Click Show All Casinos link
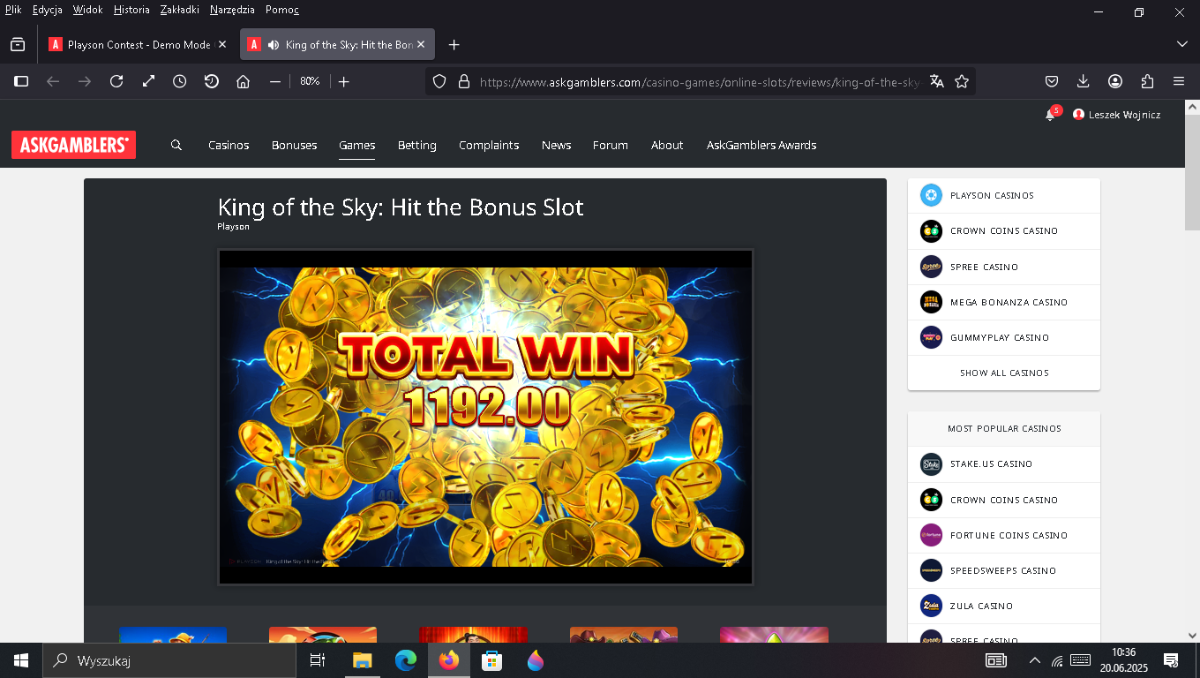Screen dimensions: 1200x678 (x=1004, y=373)
